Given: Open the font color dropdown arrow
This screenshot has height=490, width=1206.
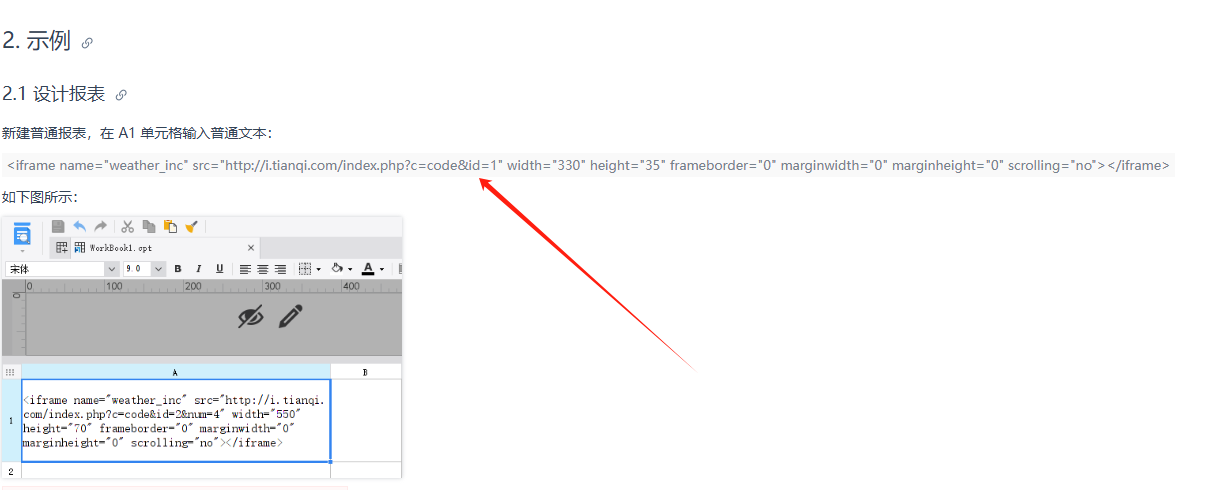Looking at the screenshot, I should point(381,269).
